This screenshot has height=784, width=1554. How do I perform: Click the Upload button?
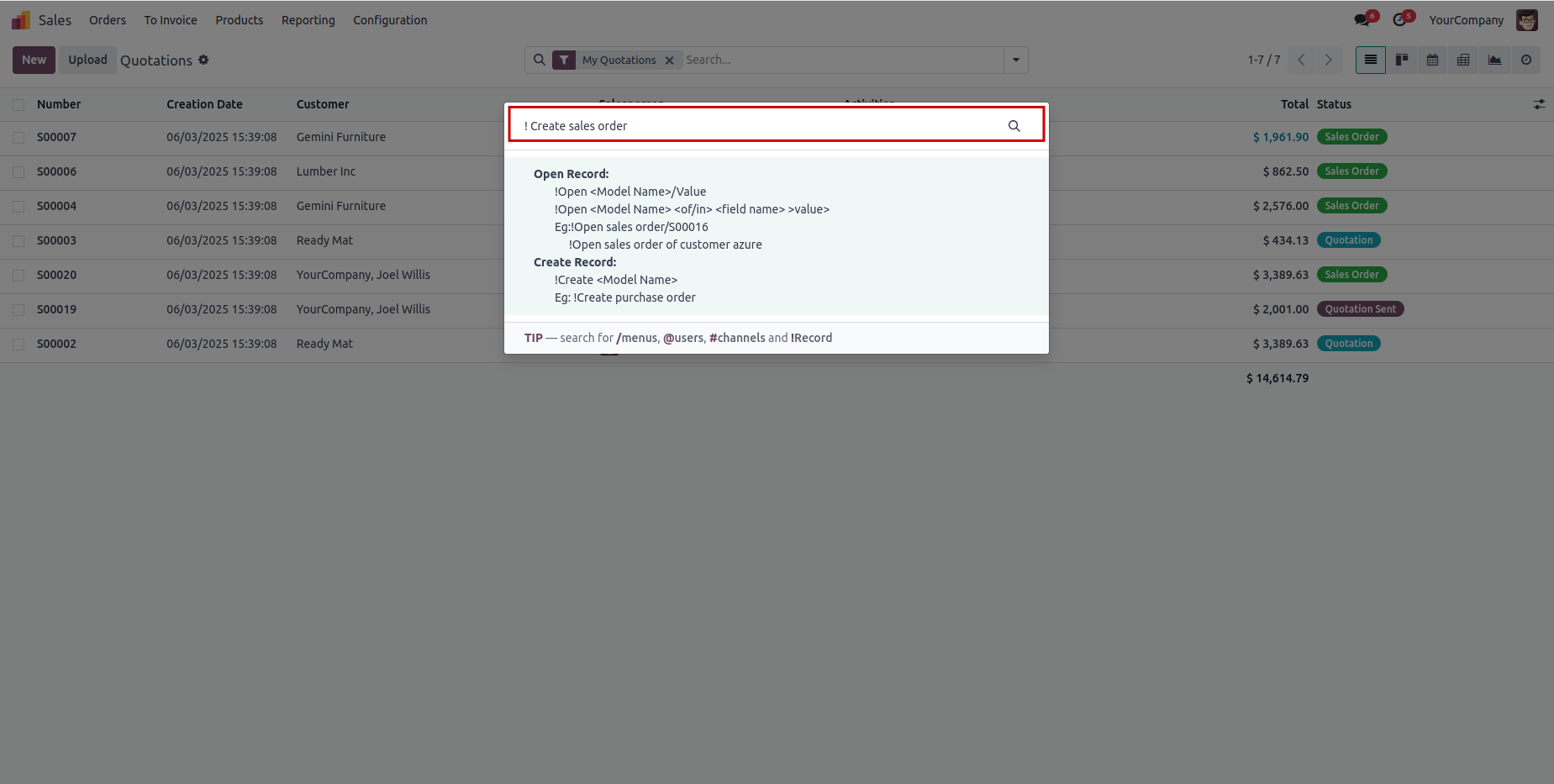(87, 60)
